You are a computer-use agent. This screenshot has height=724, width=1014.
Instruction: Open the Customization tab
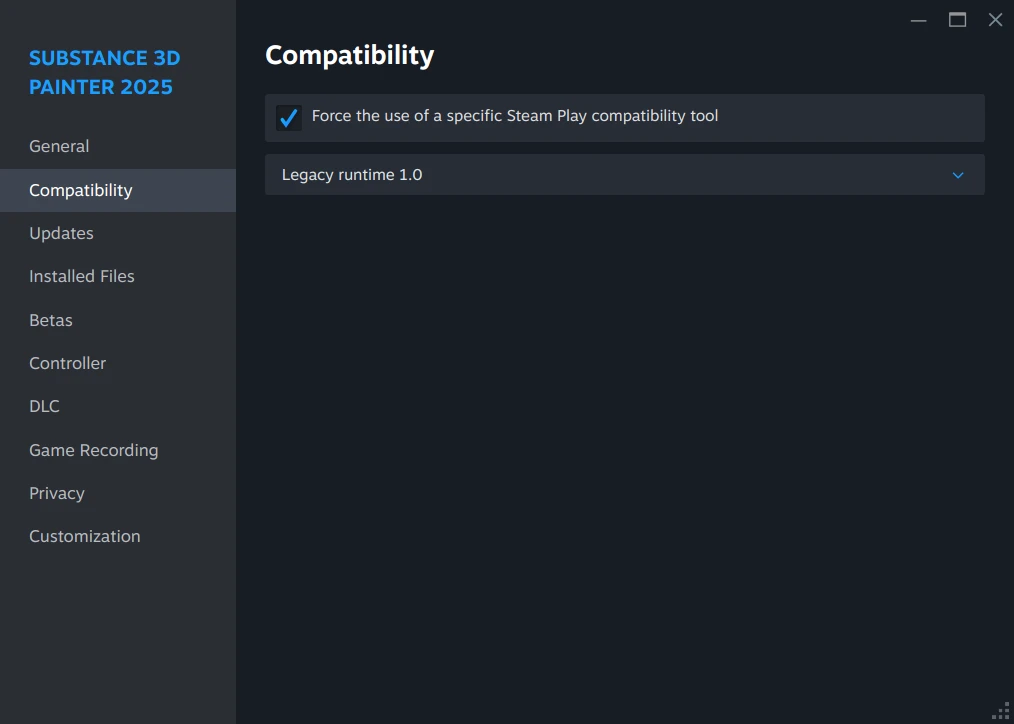[x=85, y=536]
